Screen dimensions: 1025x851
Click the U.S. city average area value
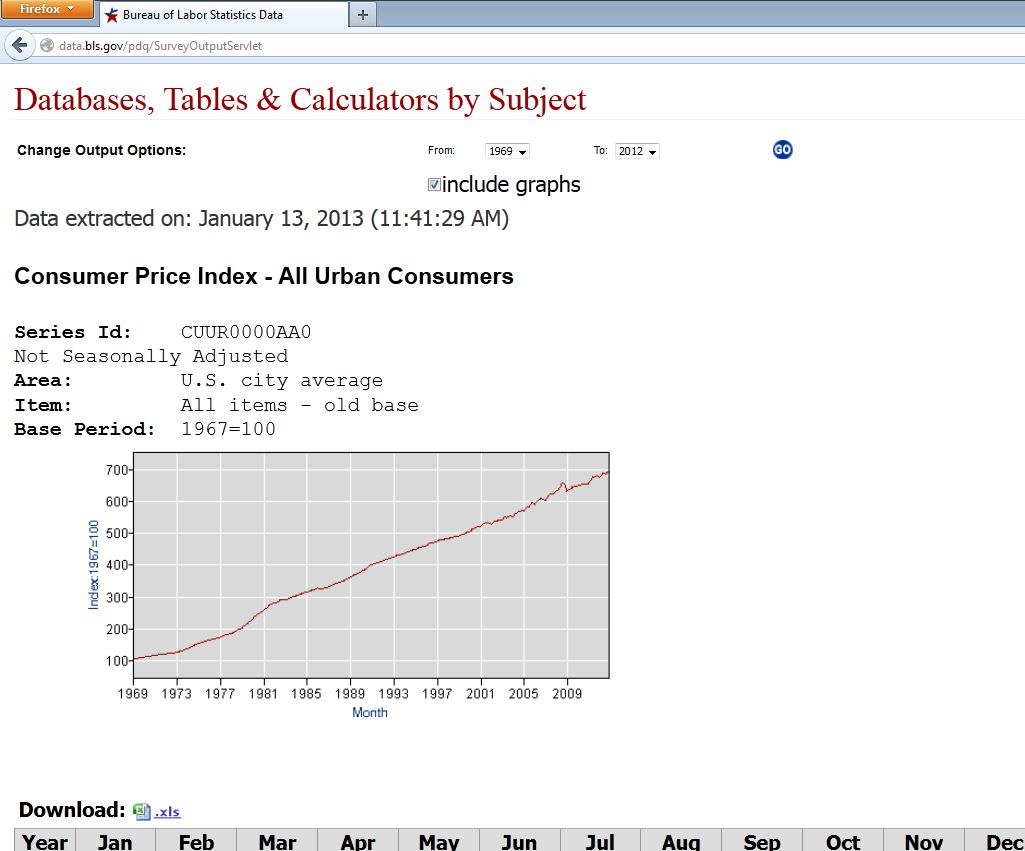click(x=282, y=380)
